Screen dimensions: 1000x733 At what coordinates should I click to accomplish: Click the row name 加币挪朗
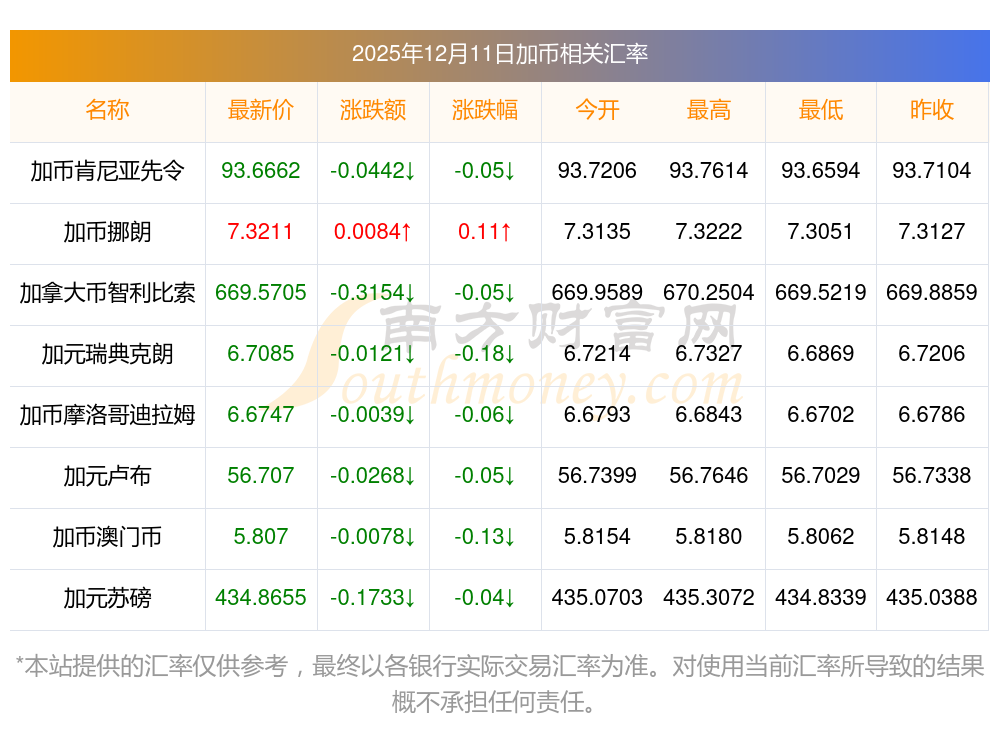coord(107,232)
